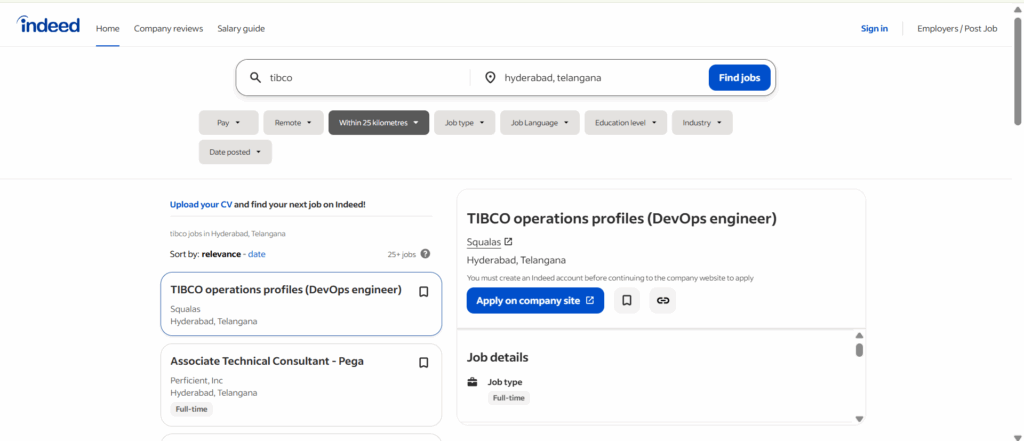Click Apply on company site button
This screenshot has width=1024, height=441.
pyautogui.click(x=535, y=301)
